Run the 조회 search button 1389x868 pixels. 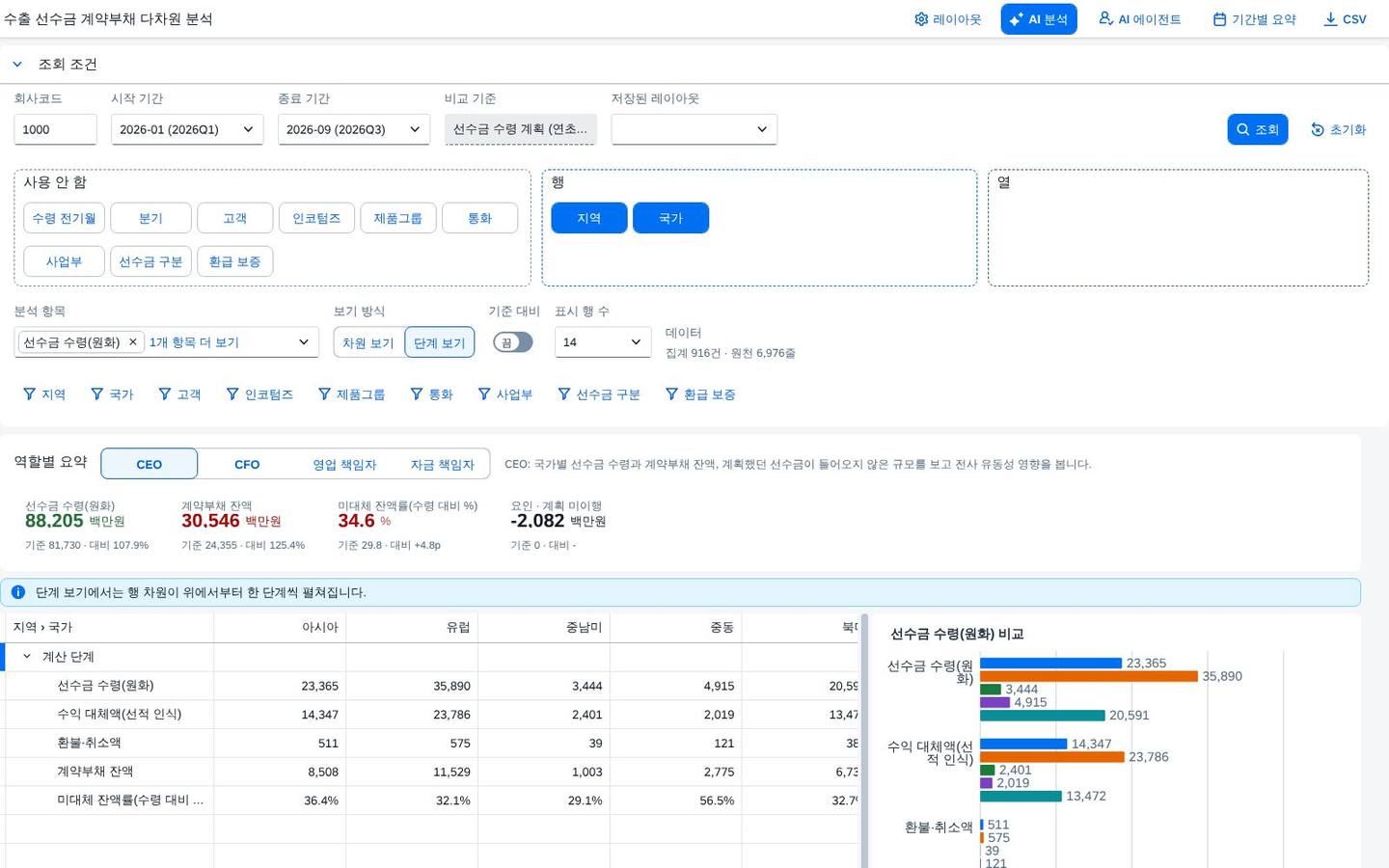[1258, 129]
